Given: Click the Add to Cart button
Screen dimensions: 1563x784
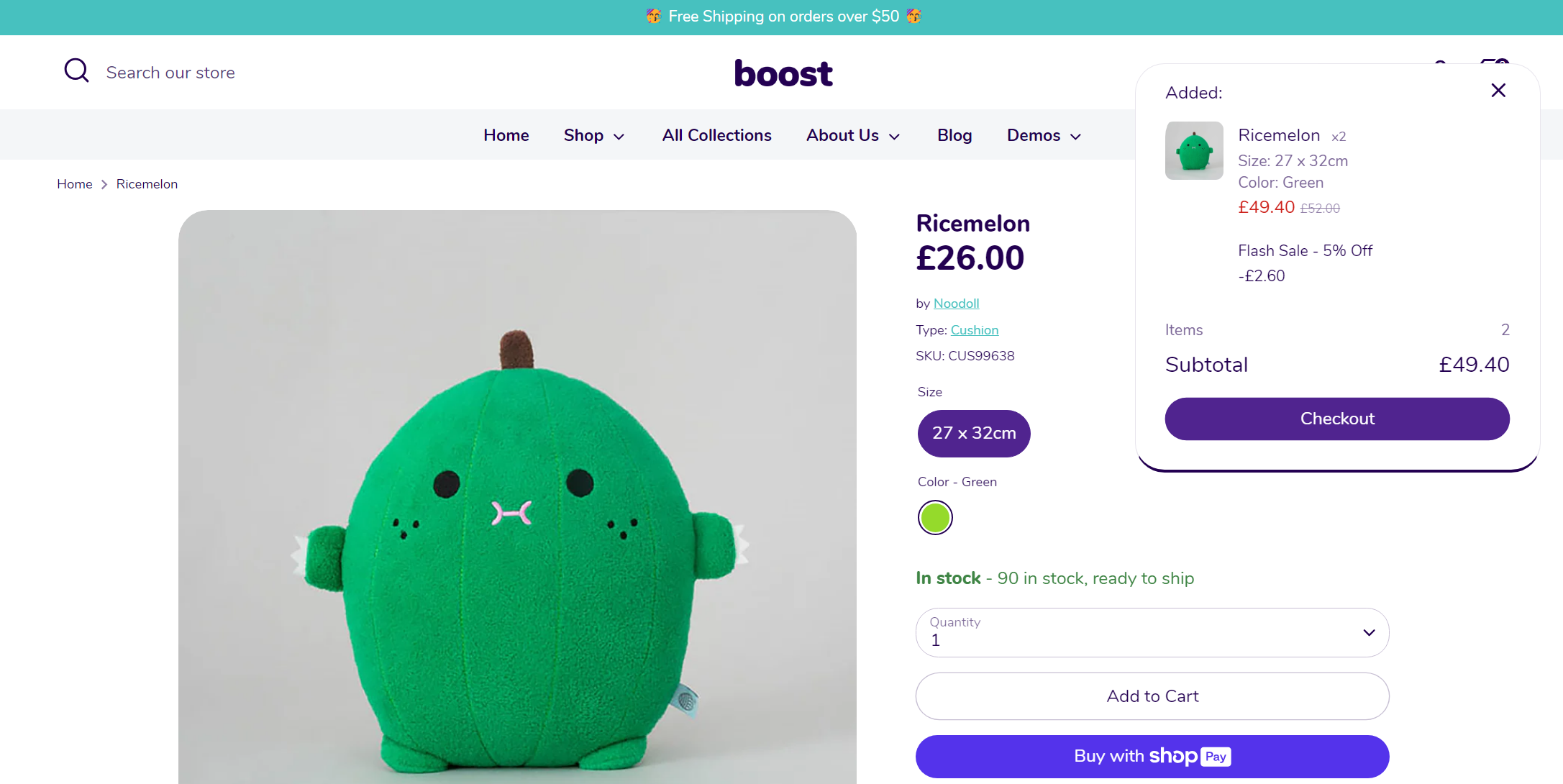Looking at the screenshot, I should (1152, 696).
